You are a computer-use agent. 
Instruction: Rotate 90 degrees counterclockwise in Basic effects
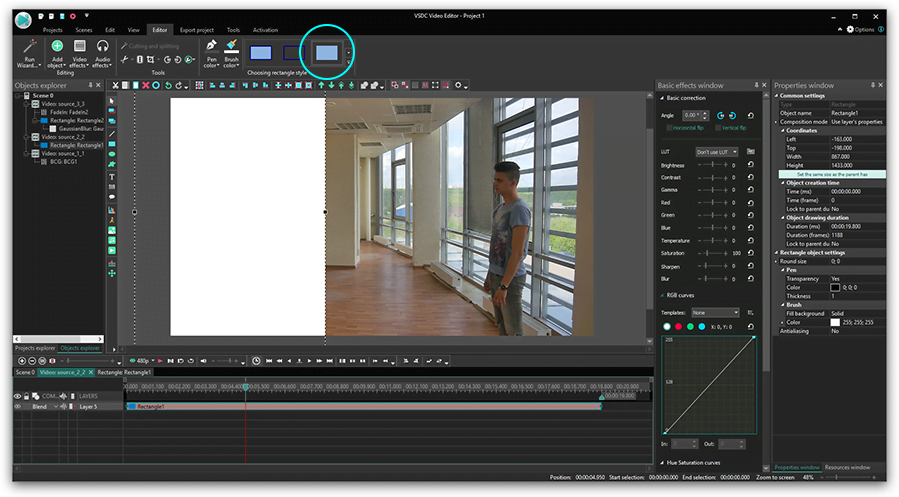[x=721, y=115]
